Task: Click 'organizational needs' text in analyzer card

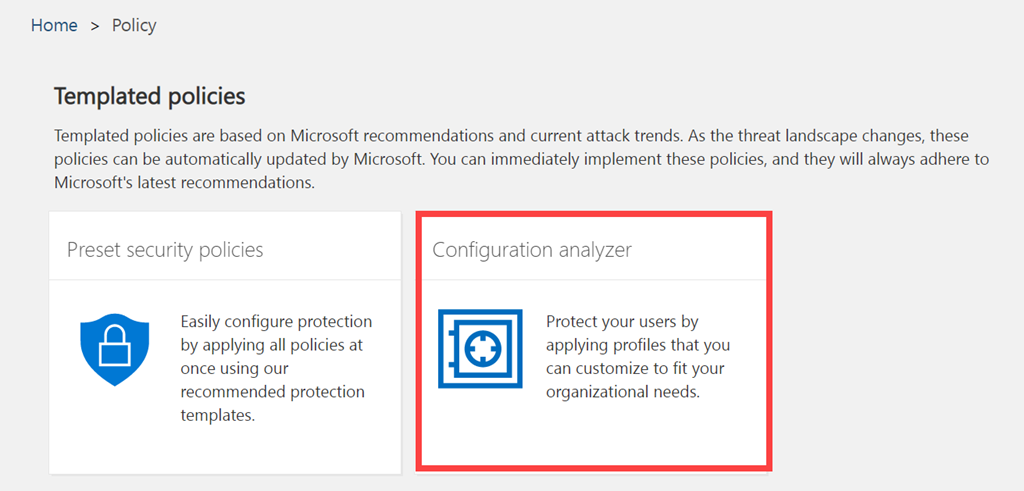Action: point(624,392)
